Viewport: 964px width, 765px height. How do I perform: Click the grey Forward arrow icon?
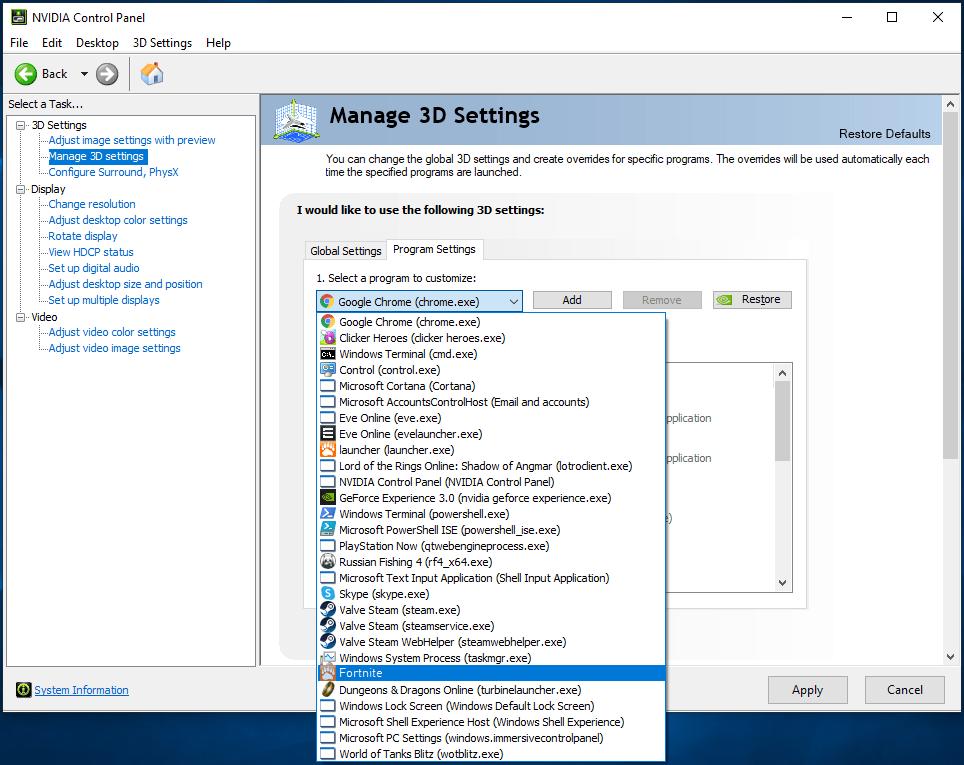107,74
